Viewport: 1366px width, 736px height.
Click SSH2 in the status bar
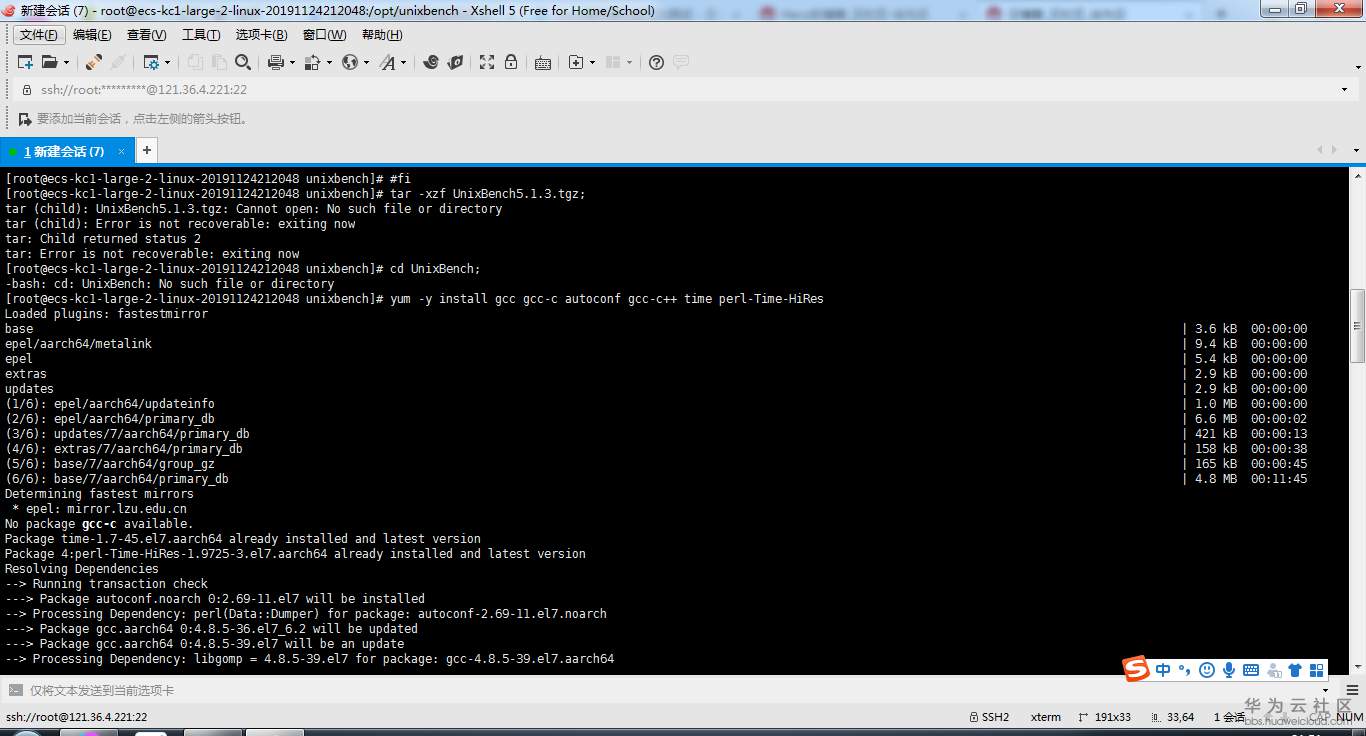point(989,717)
